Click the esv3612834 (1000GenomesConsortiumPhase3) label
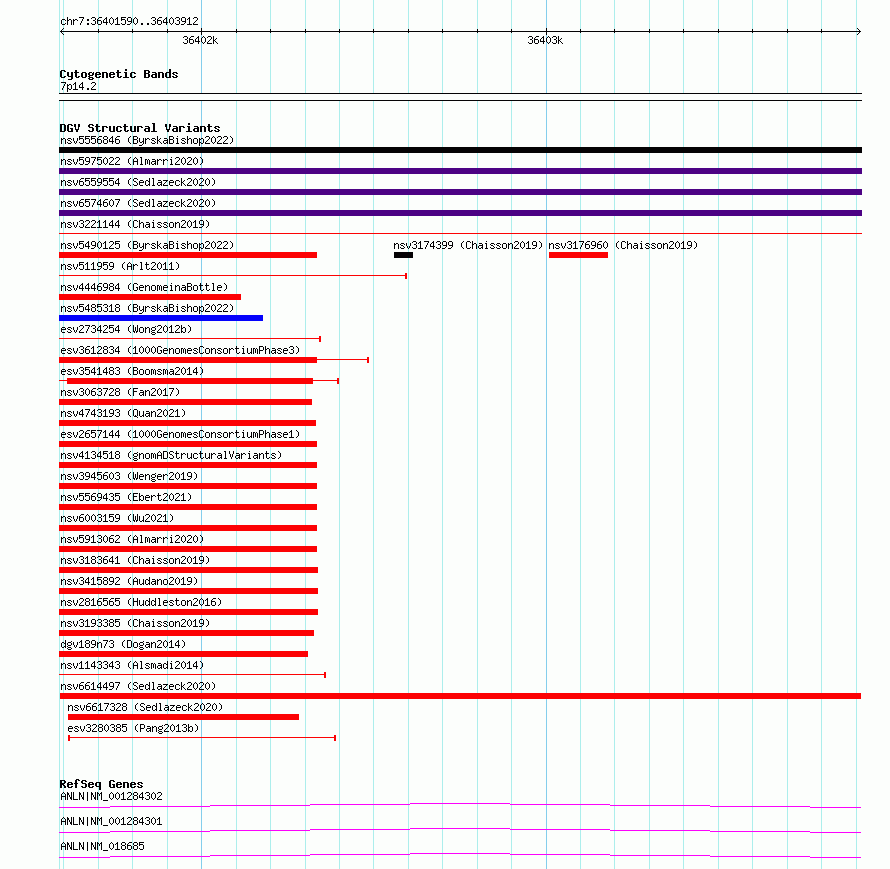This screenshot has width=890, height=869. tap(180, 350)
